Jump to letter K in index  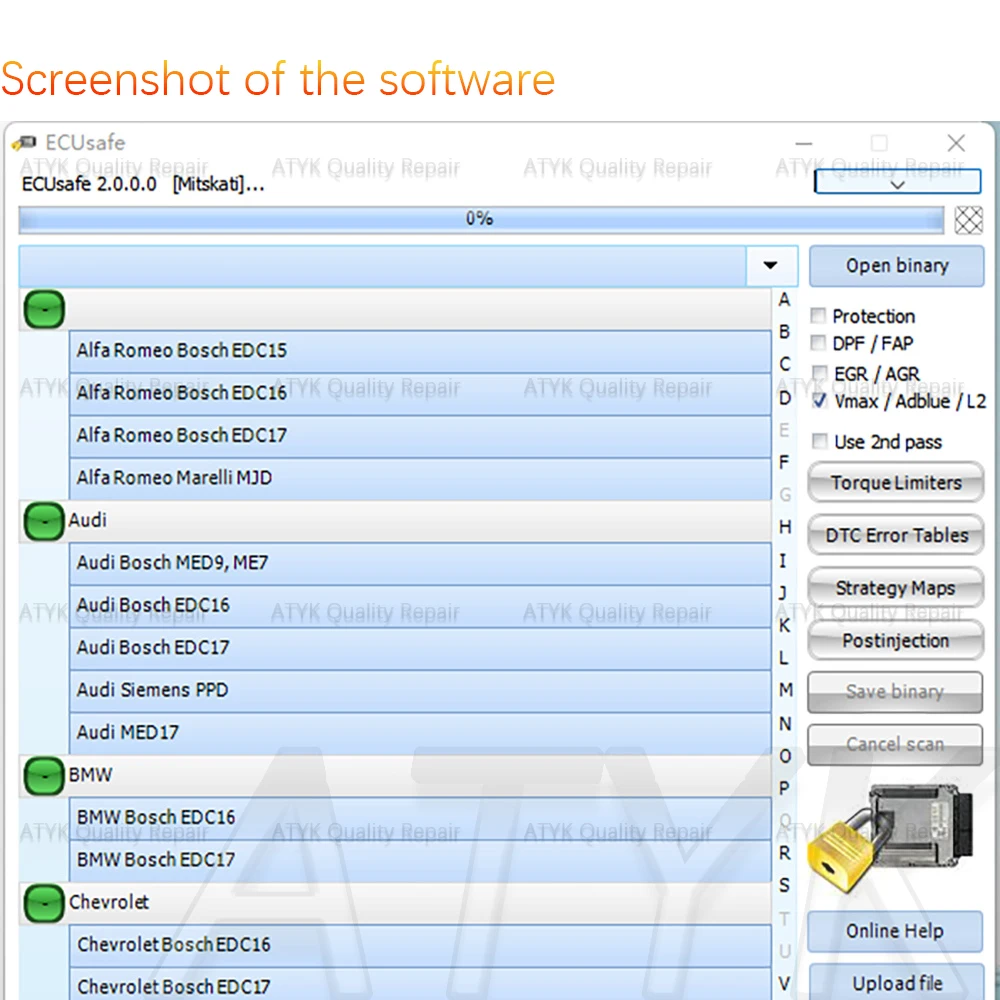point(785,626)
